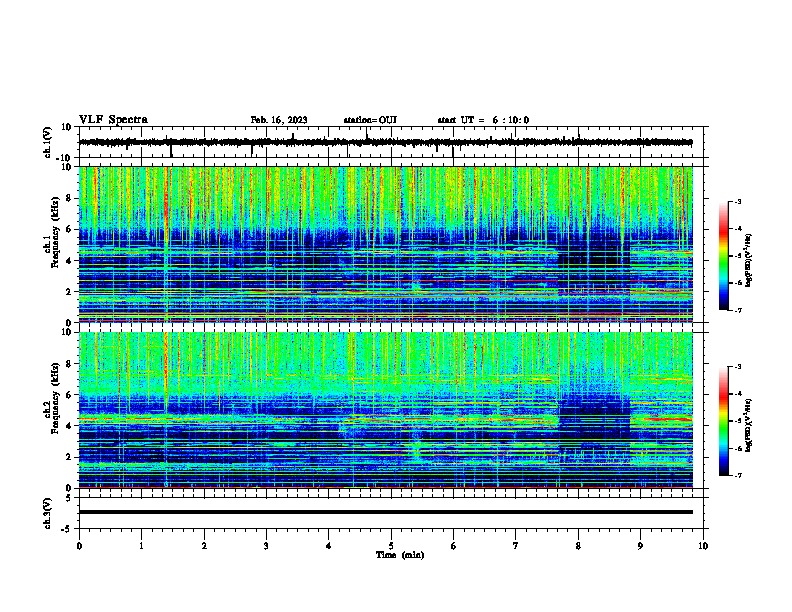Click the "2" kHz tick on ch.2 spectrogram axis
The image size is (792, 612).
click(x=70, y=457)
